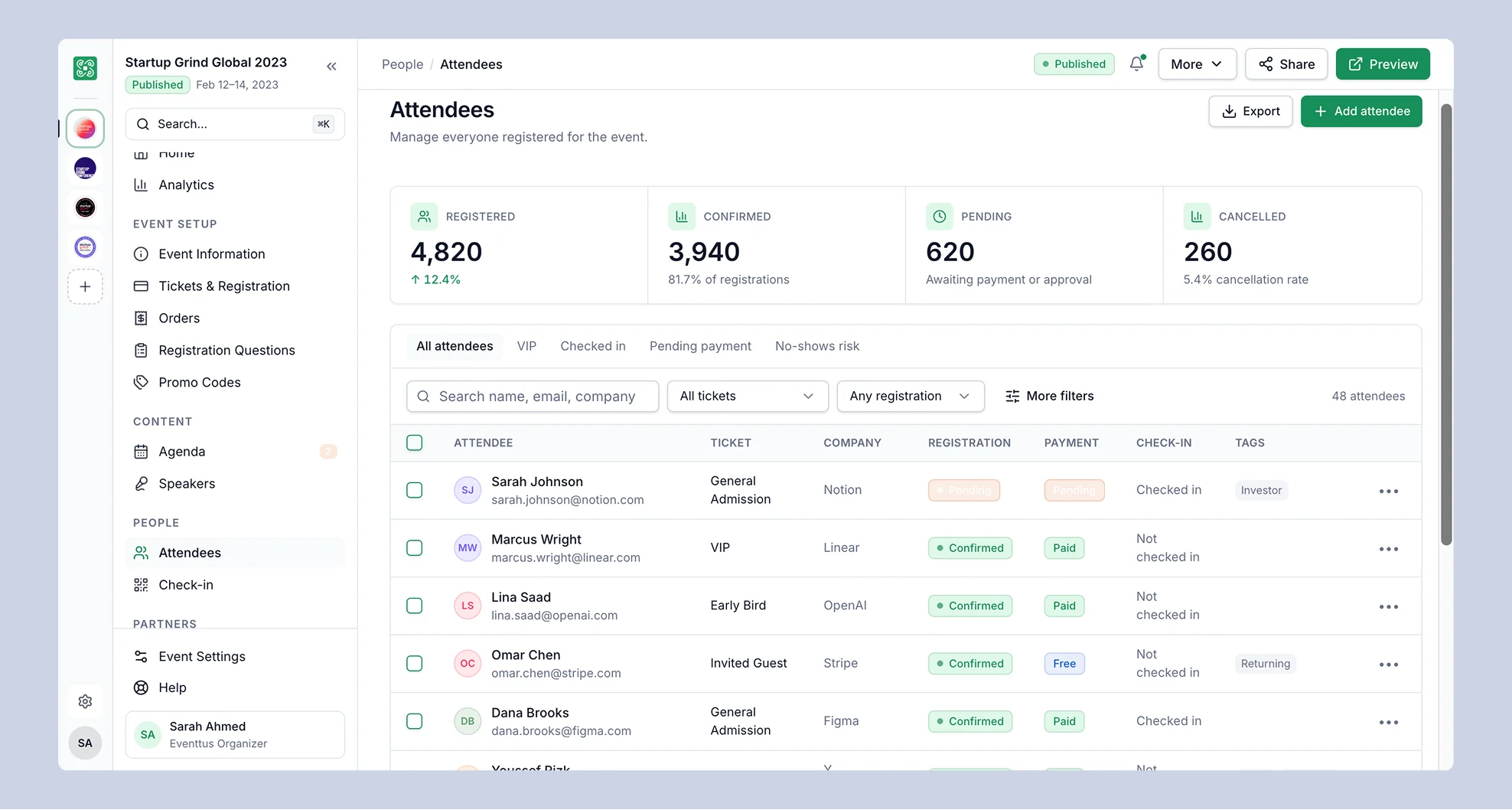Viewport: 1512px width, 810px height.
Task: Go to Tickets & Registration
Action: tap(235, 286)
